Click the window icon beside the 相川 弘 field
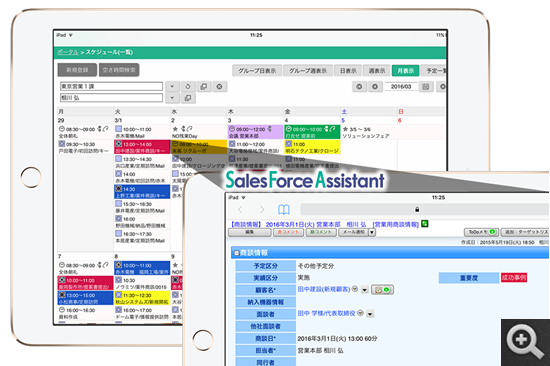 [188, 98]
